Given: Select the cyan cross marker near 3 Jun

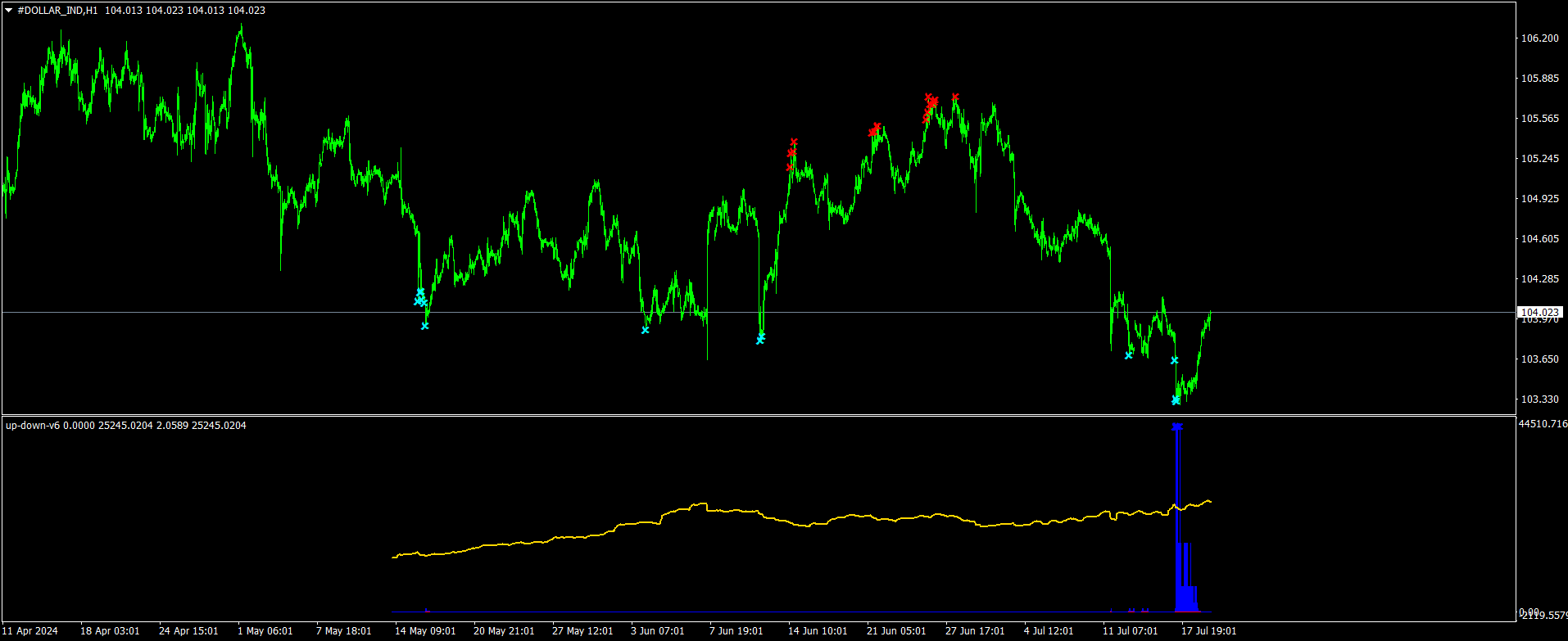Looking at the screenshot, I should click(645, 330).
